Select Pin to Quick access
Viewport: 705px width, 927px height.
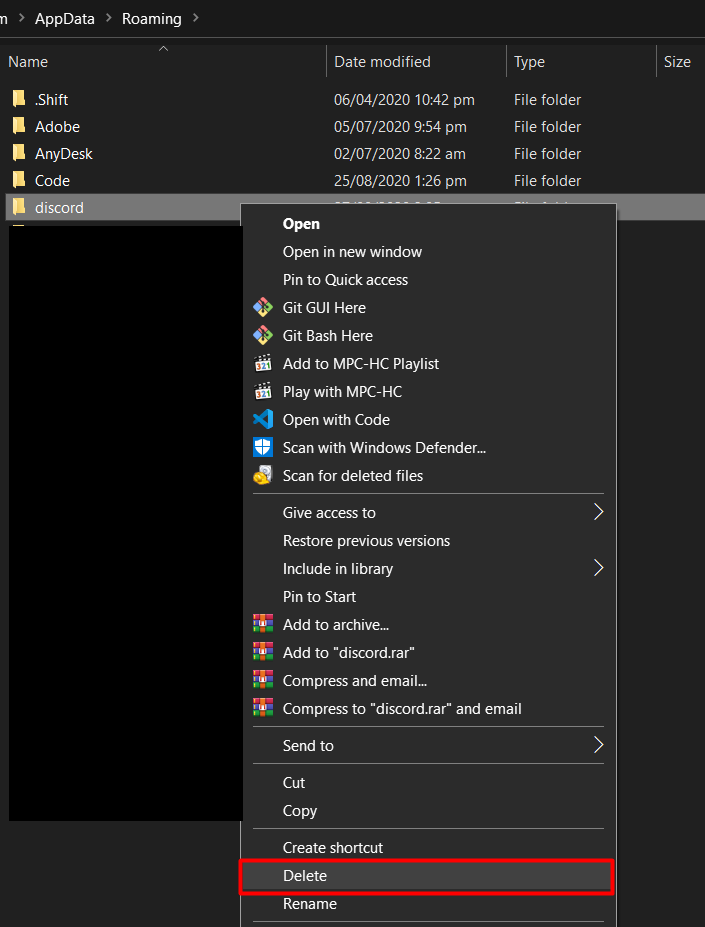[428, 280]
